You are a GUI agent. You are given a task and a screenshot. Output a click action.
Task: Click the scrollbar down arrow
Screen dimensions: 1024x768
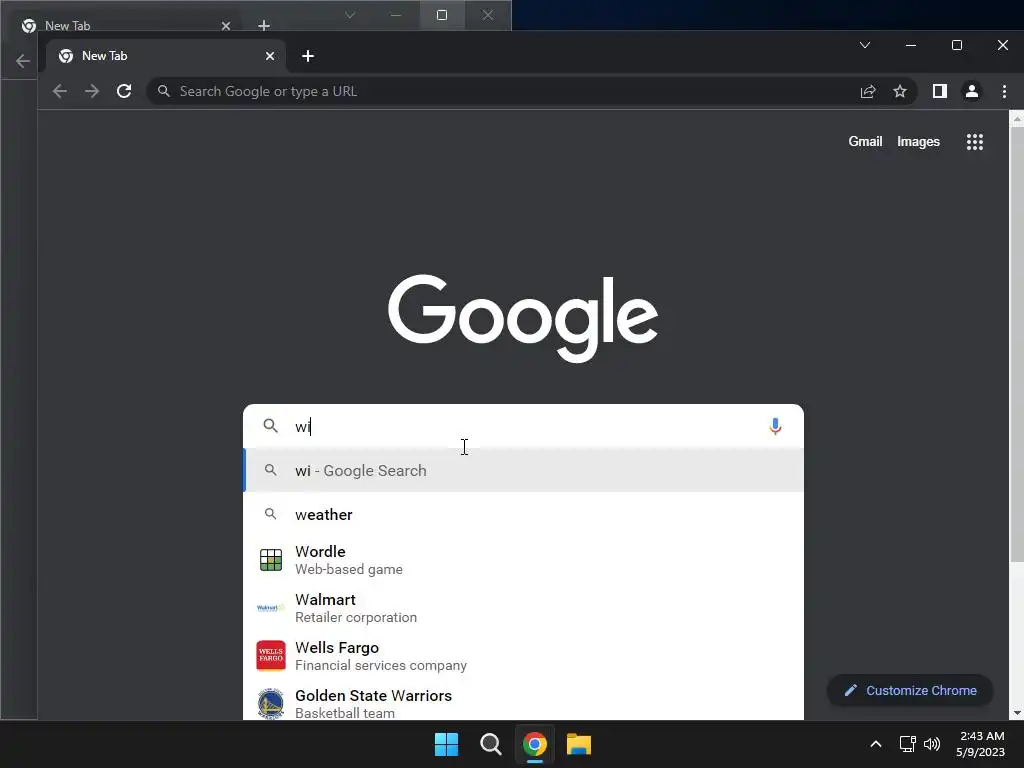tap(1016, 713)
